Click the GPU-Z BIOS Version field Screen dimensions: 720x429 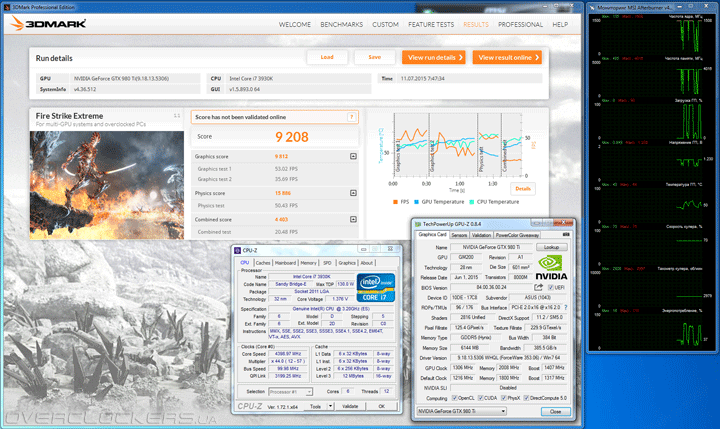tap(491, 288)
